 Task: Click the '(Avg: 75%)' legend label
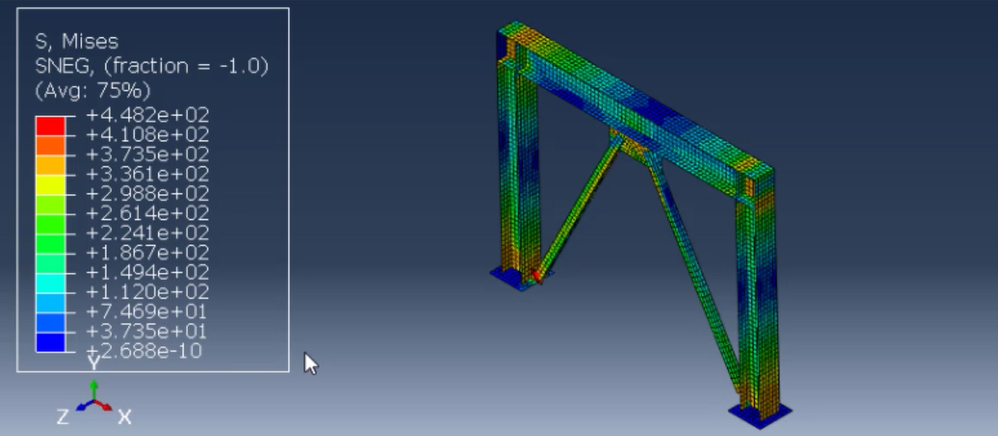[x=93, y=90]
